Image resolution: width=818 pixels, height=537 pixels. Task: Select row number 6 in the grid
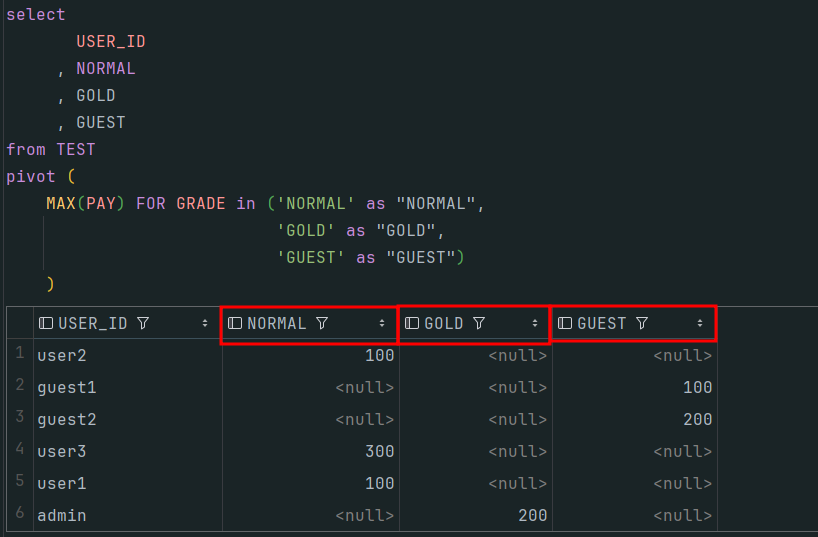point(20,512)
